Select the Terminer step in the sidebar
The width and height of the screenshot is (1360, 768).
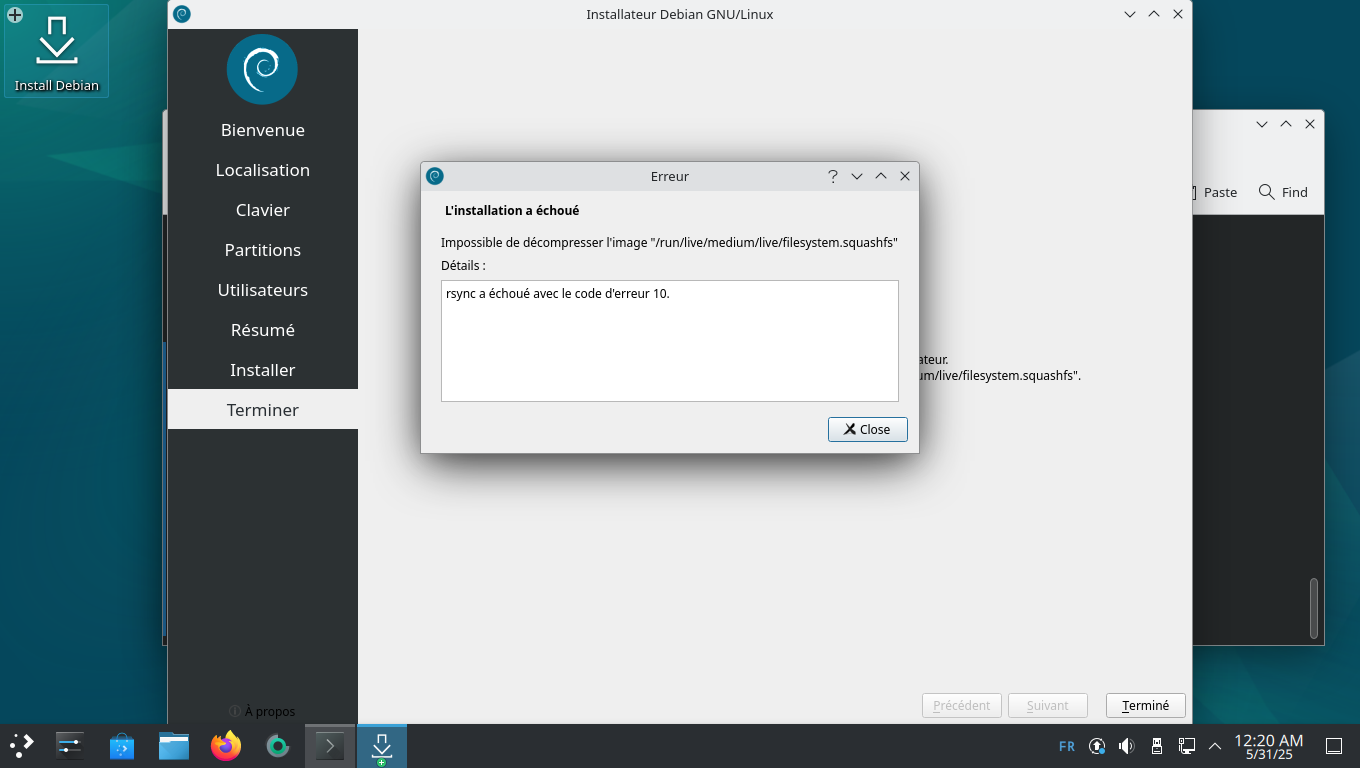pos(263,410)
